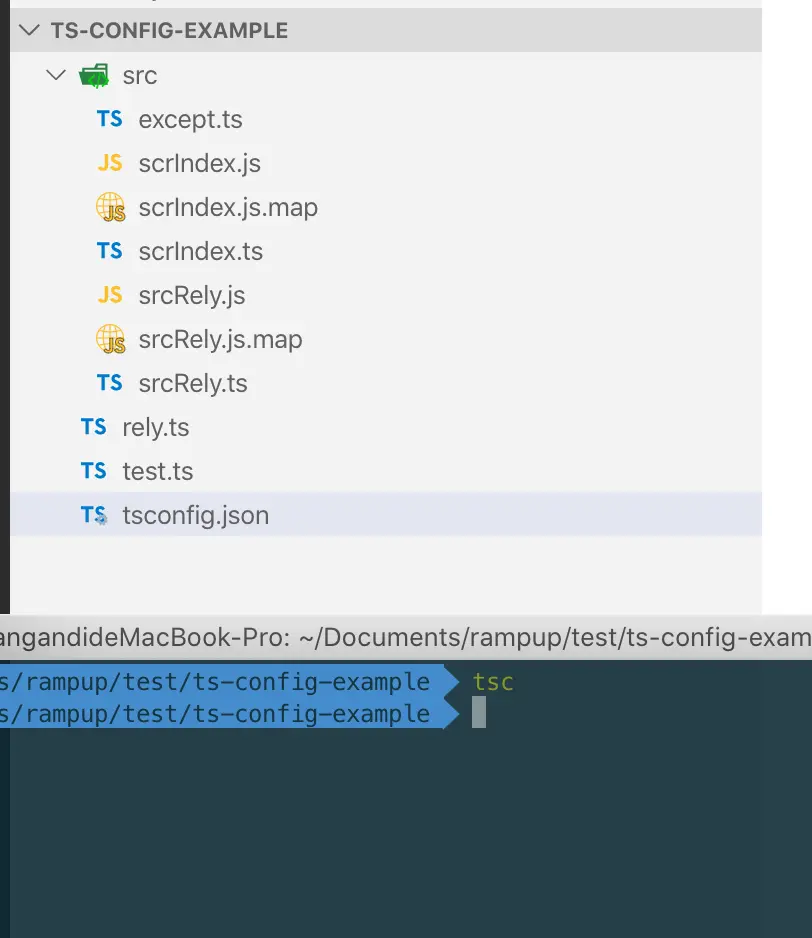Click the green src folder icon

point(94,75)
